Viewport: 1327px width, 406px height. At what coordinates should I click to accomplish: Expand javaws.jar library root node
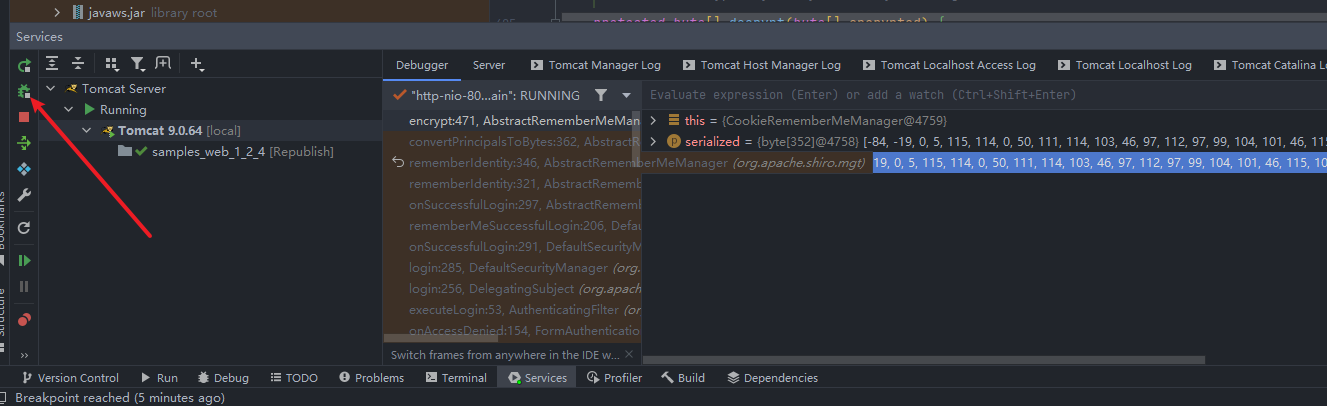click(x=57, y=13)
